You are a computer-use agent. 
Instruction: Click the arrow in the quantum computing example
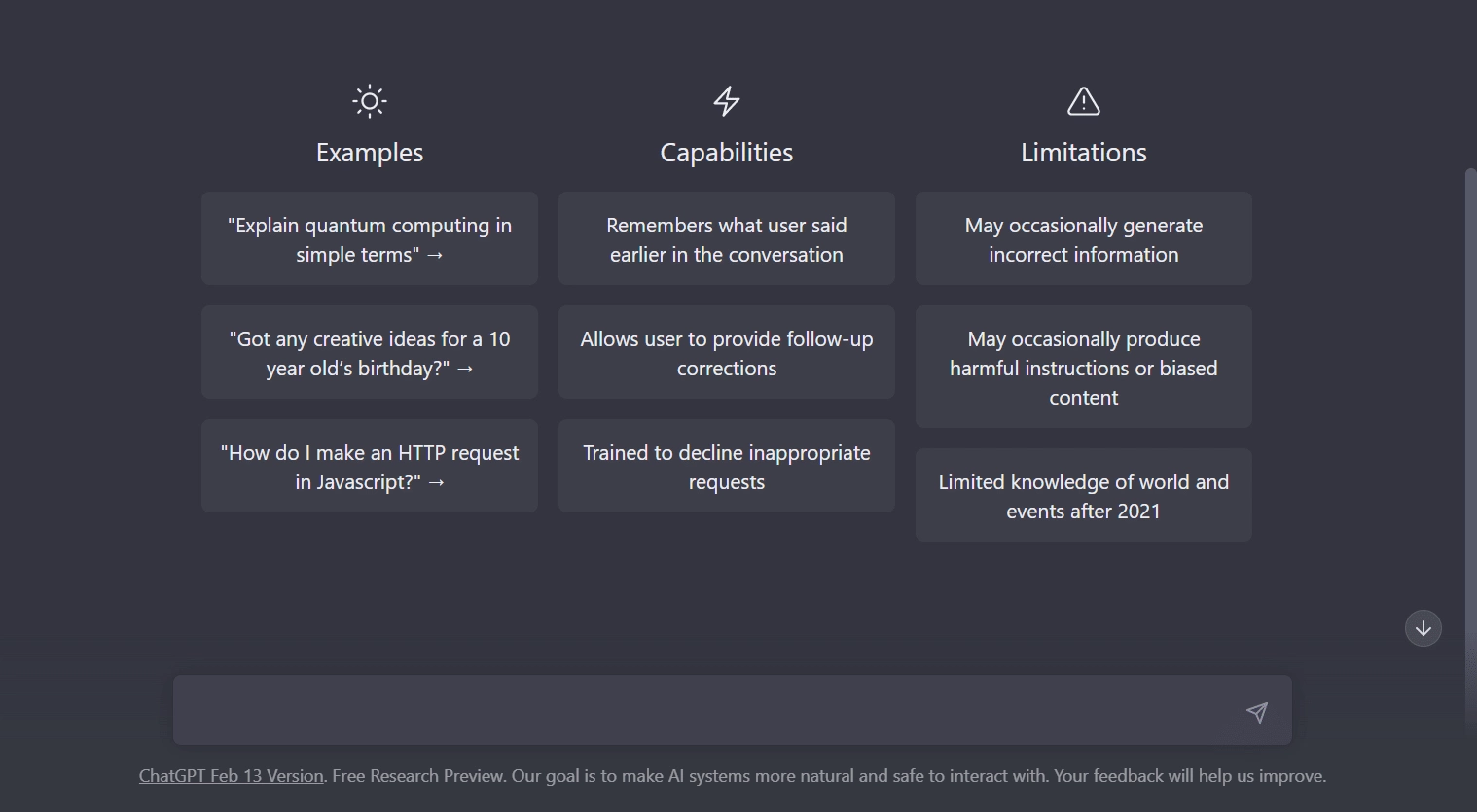coord(434,255)
